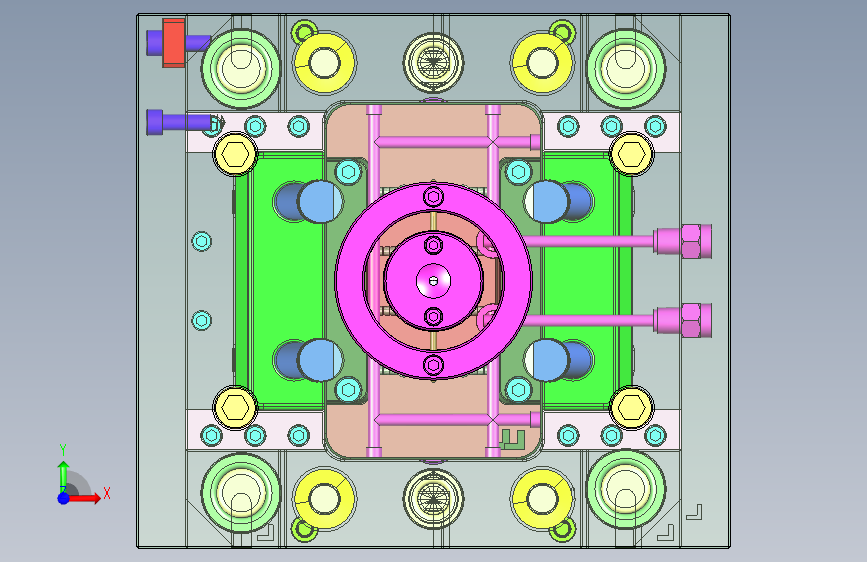Click the red X axis arrow of the triad
This screenshot has width=867, height=562.
click(x=85, y=498)
